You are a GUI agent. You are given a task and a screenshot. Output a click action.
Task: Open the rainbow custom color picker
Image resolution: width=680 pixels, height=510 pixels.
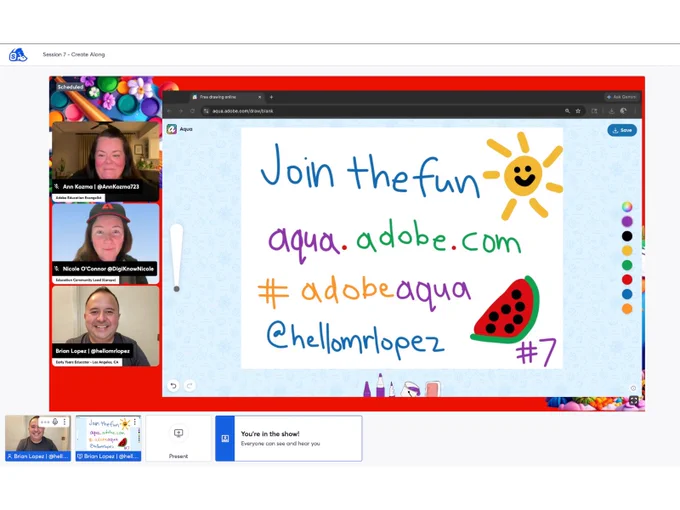click(x=627, y=207)
